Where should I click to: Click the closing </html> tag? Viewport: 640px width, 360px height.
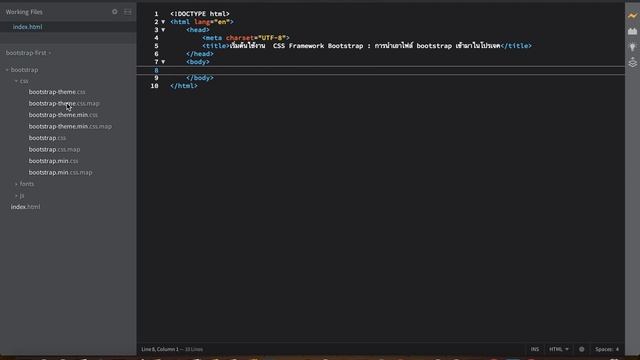(x=184, y=86)
